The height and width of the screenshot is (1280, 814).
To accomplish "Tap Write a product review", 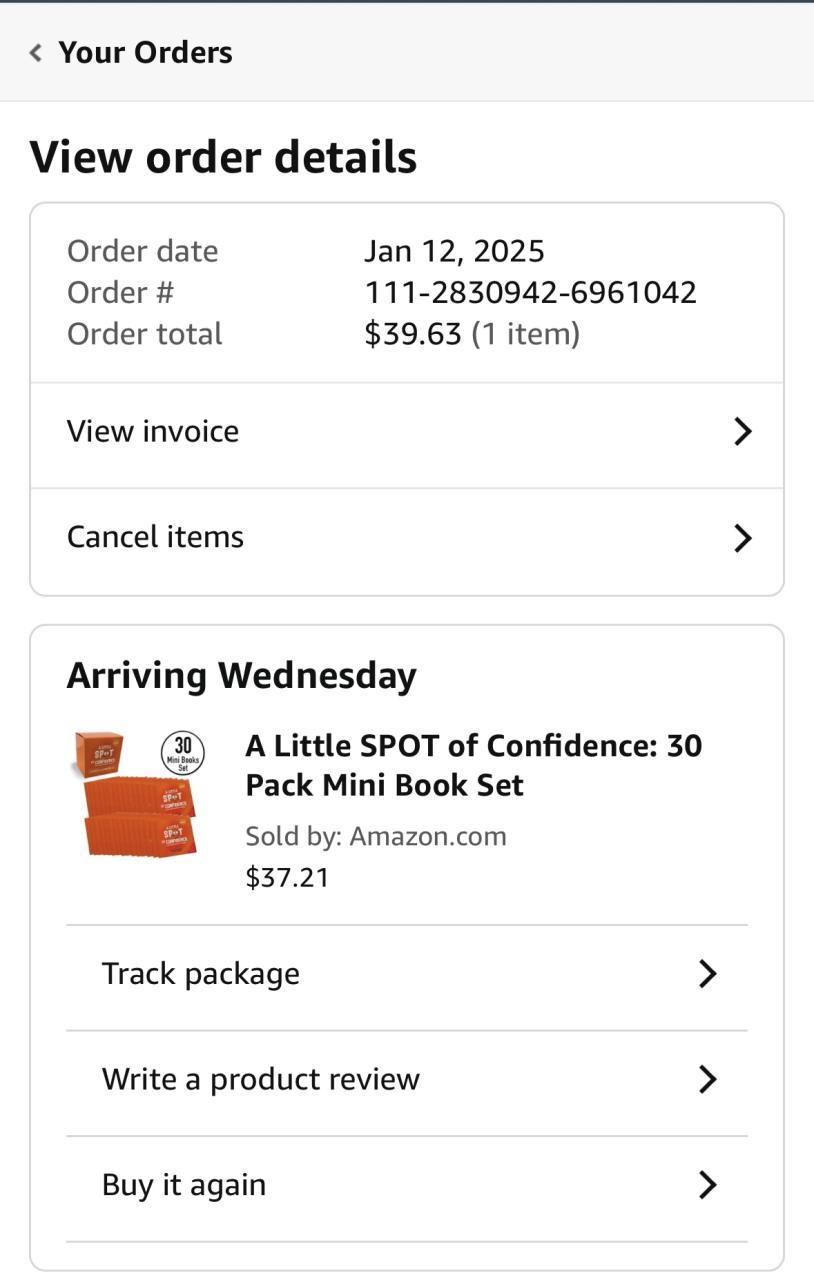I will point(260,1080).
